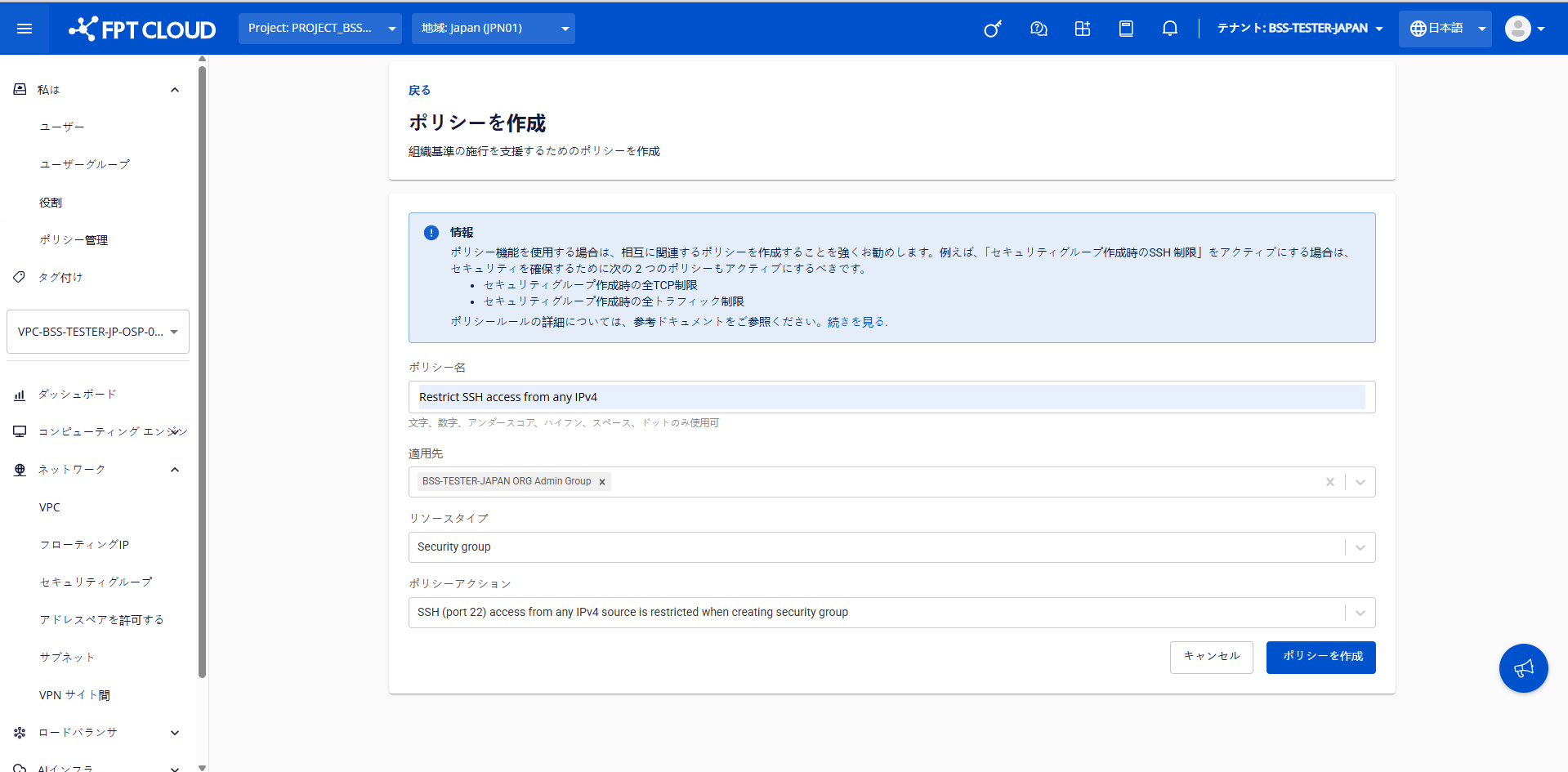Open the key-shaped icon in the header
This screenshot has height=772, width=1568.
(x=993, y=29)
